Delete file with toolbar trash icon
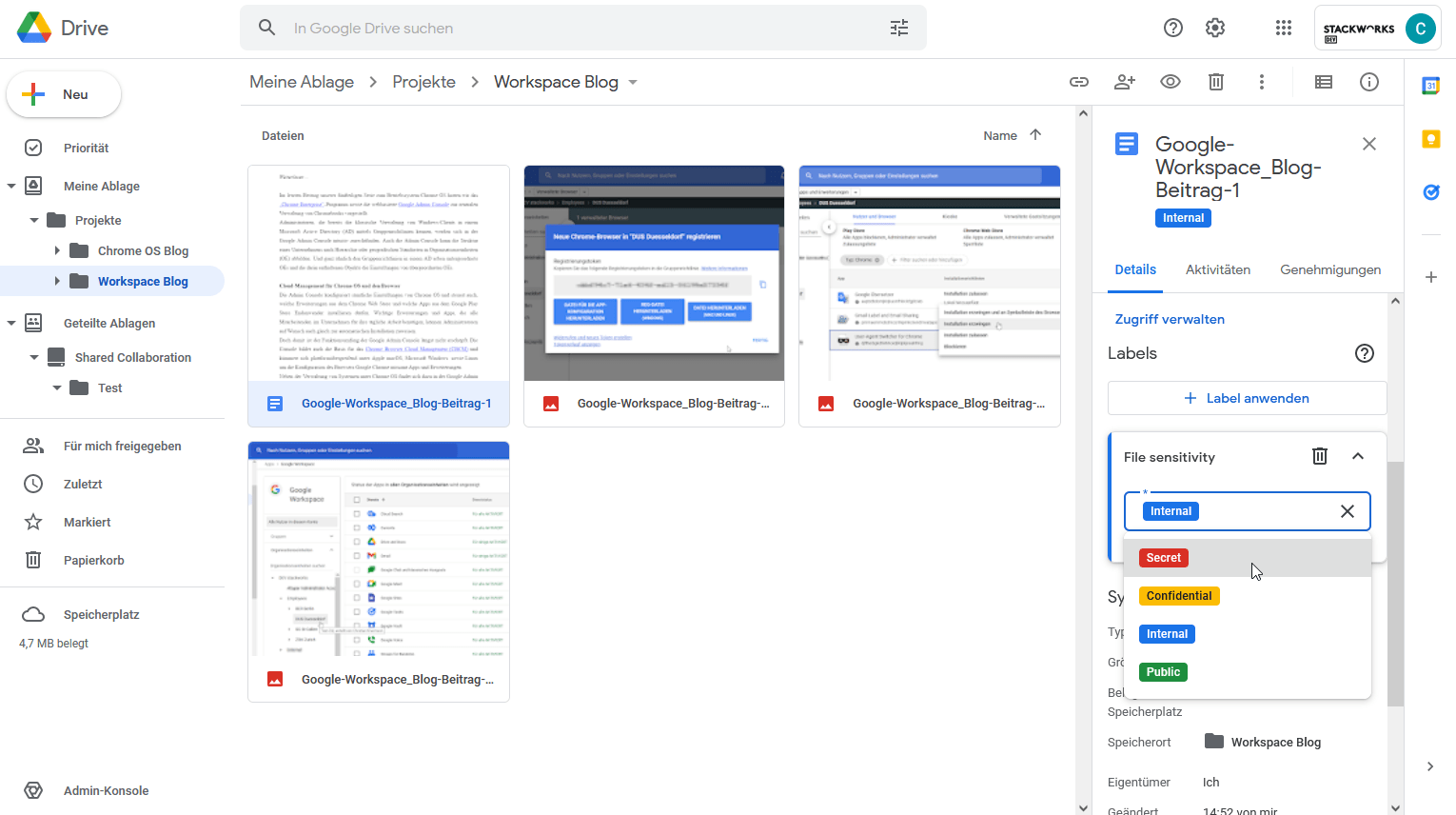 click(1216, 82)
